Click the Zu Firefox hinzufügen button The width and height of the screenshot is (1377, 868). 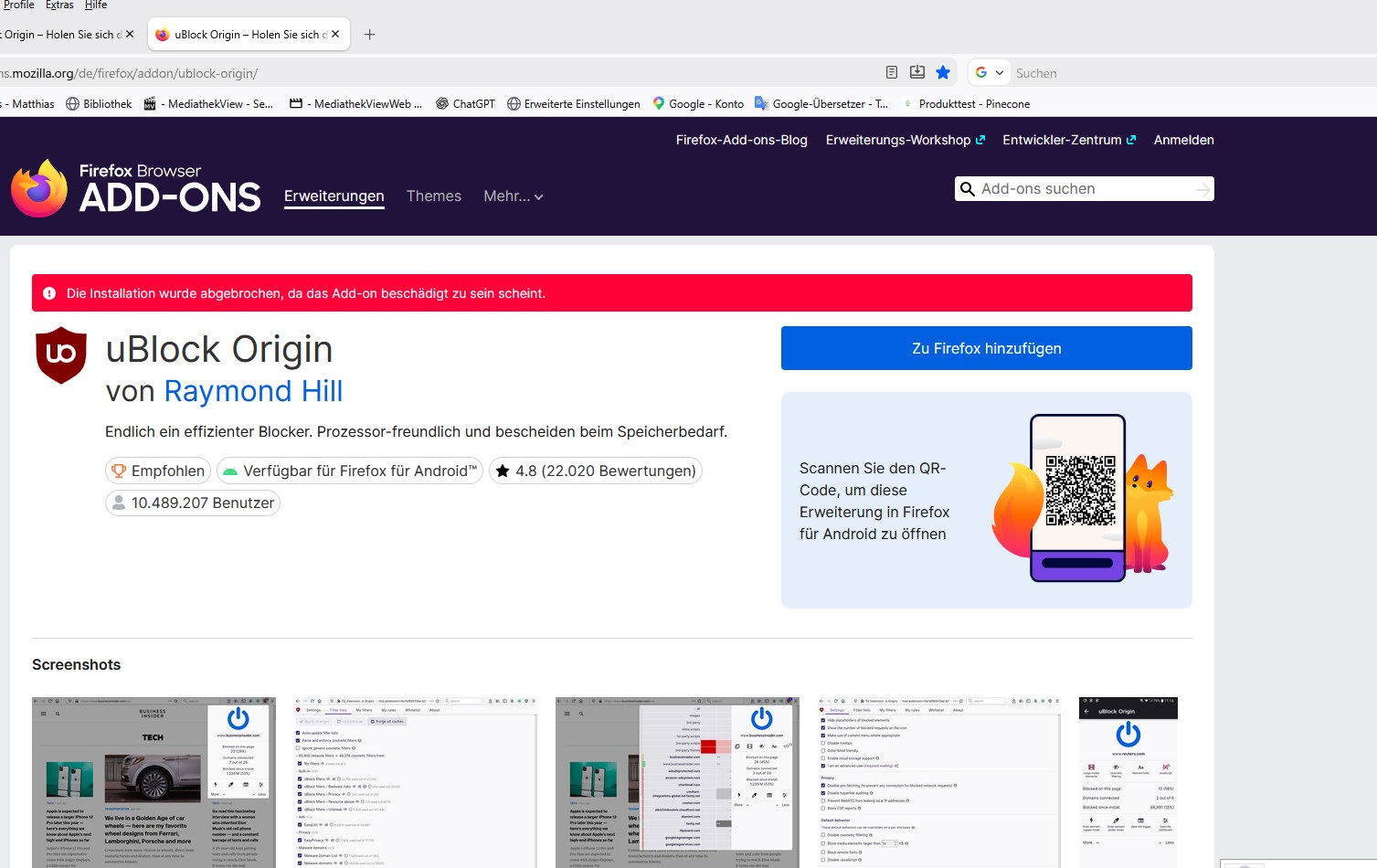987,348
